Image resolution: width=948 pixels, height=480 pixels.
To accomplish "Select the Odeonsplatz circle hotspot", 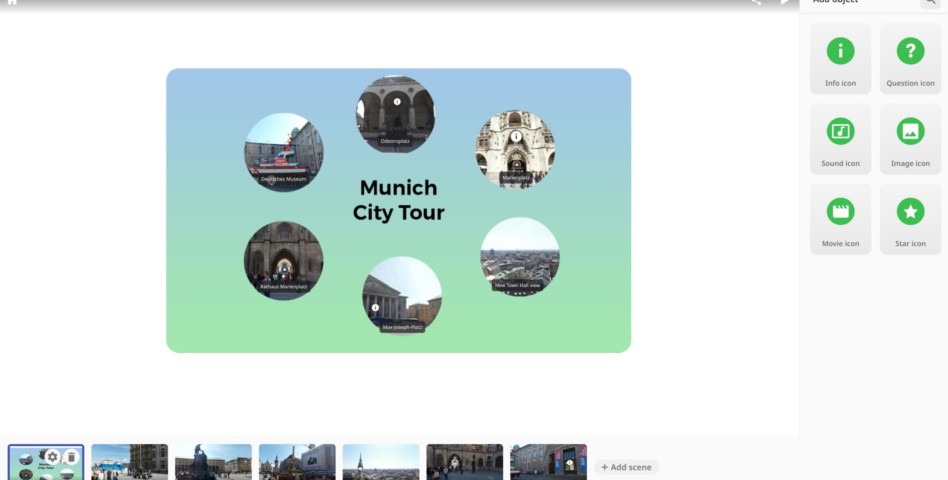I will point(395,114).
